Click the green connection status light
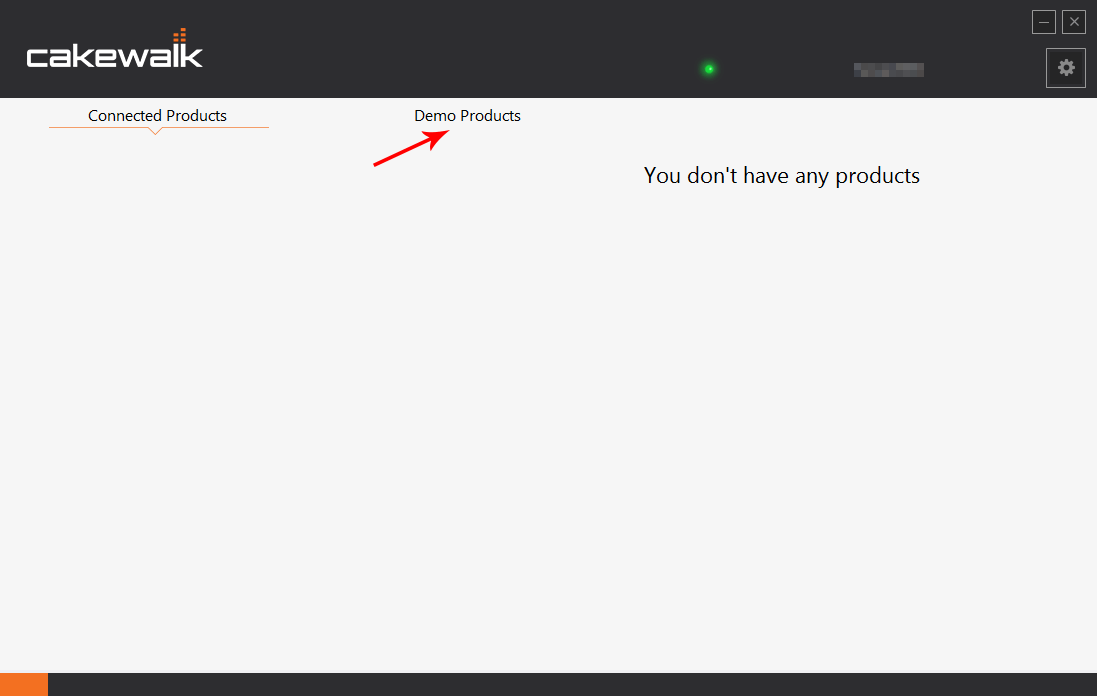 click(709, 69)
